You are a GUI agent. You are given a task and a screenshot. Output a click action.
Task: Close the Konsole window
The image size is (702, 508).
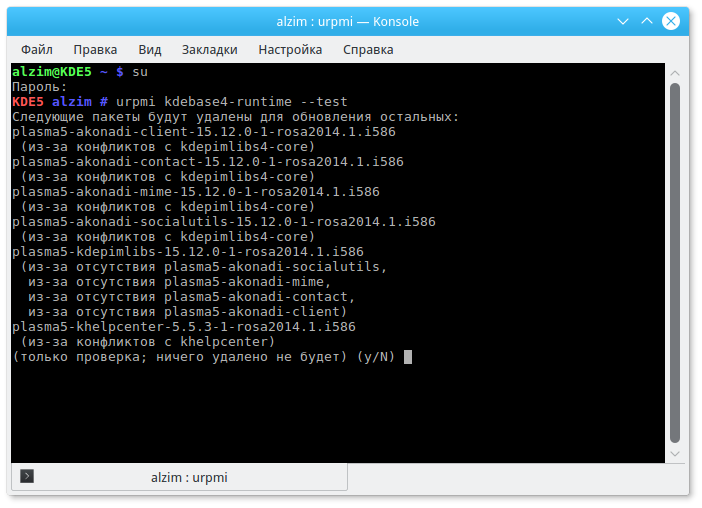[x=671, y=21]
